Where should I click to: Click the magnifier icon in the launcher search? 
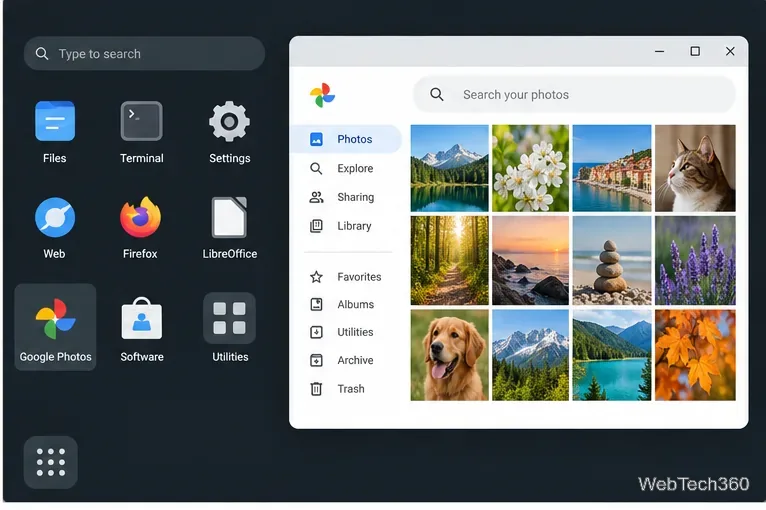point(42,54)
